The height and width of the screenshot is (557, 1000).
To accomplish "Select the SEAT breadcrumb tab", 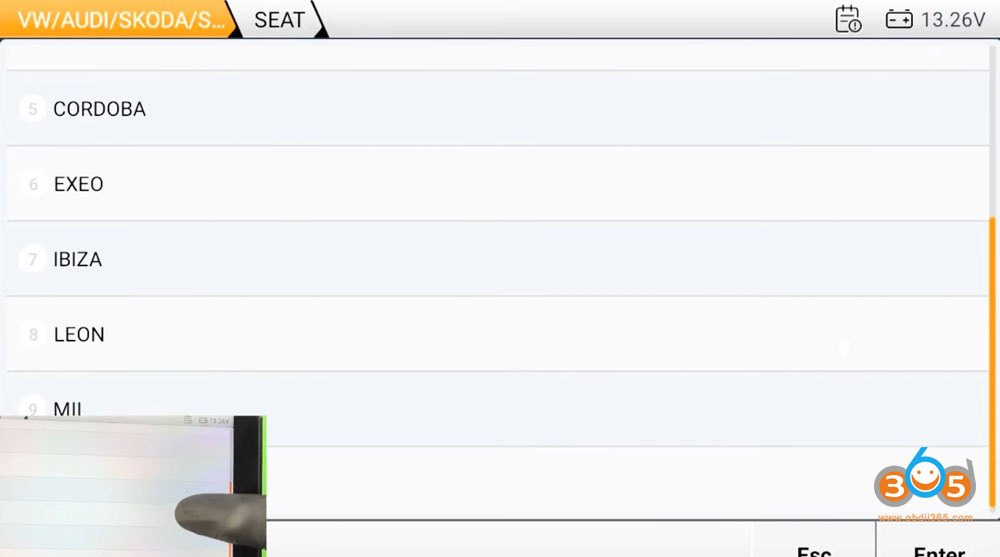I will point(279,19).
